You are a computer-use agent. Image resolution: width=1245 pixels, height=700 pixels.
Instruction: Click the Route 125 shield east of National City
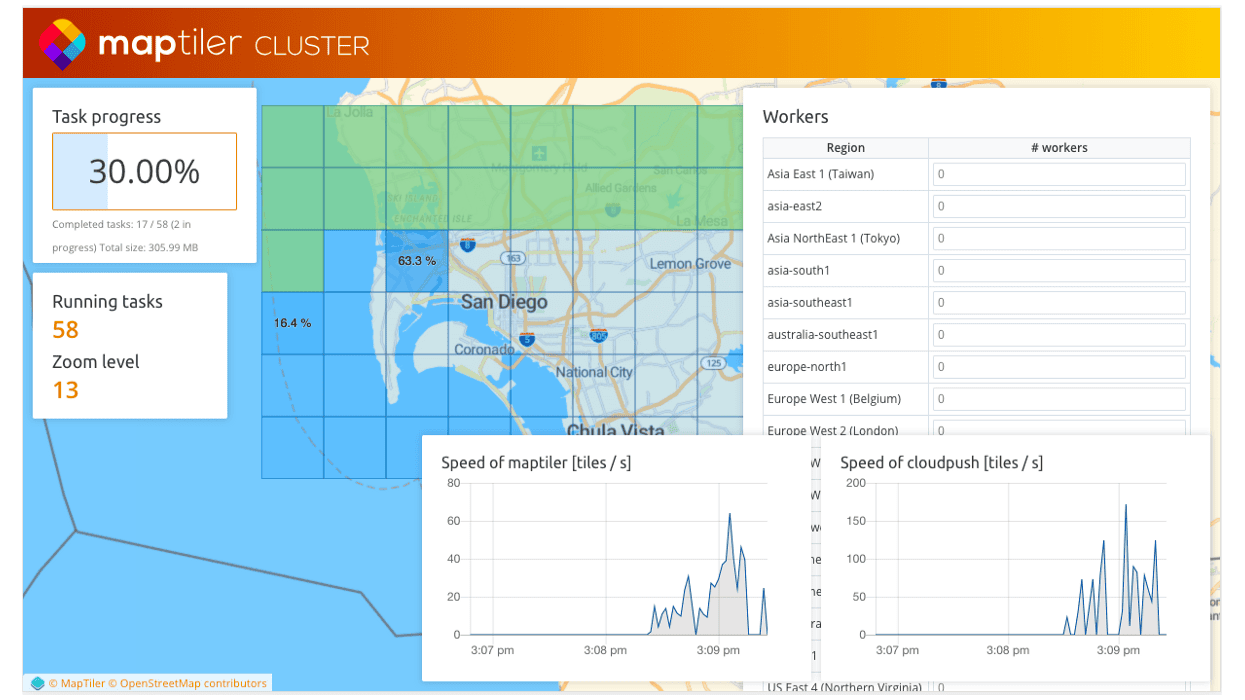click(714, 363)
